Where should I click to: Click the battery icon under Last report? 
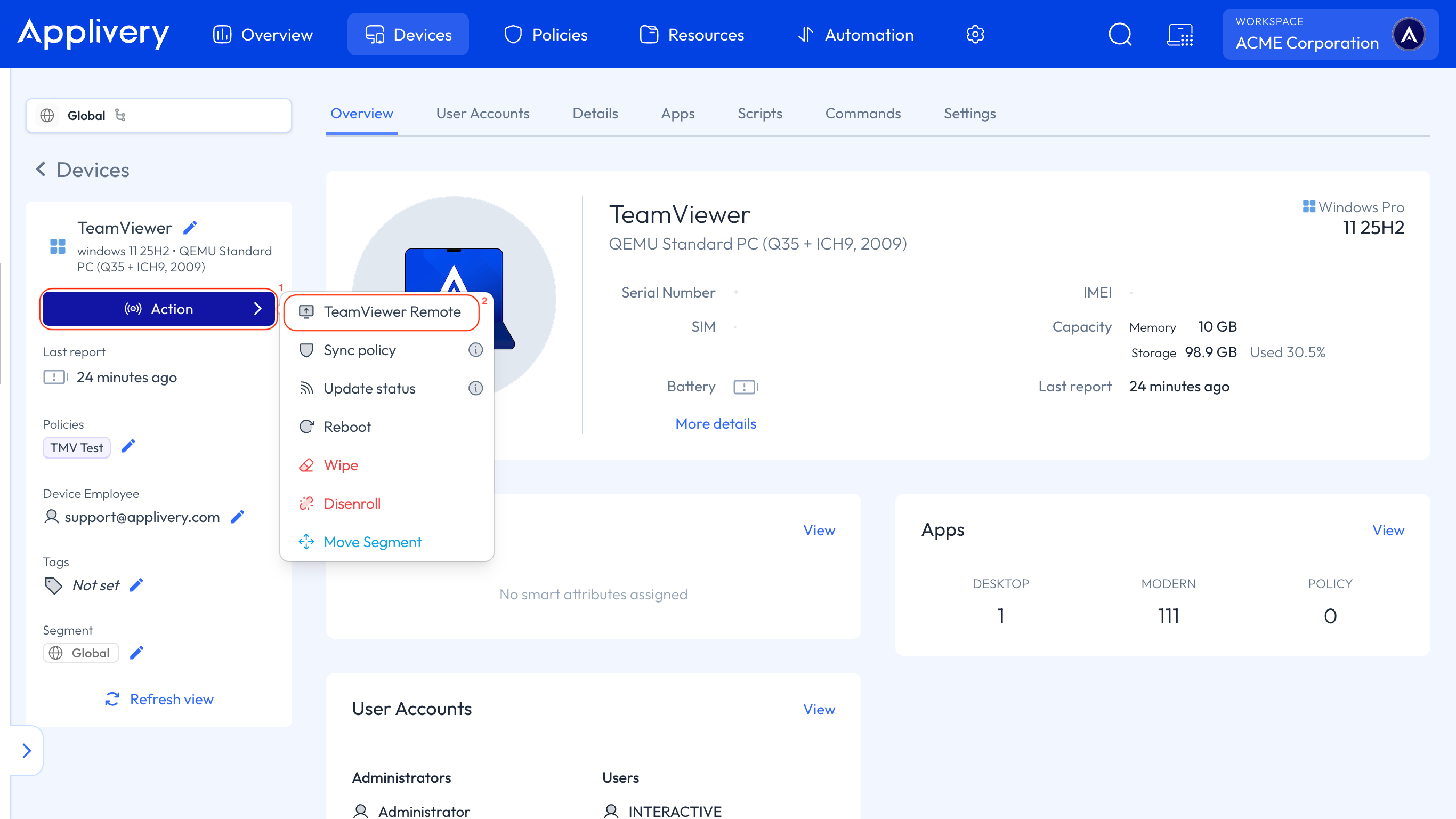coord(55,378)
